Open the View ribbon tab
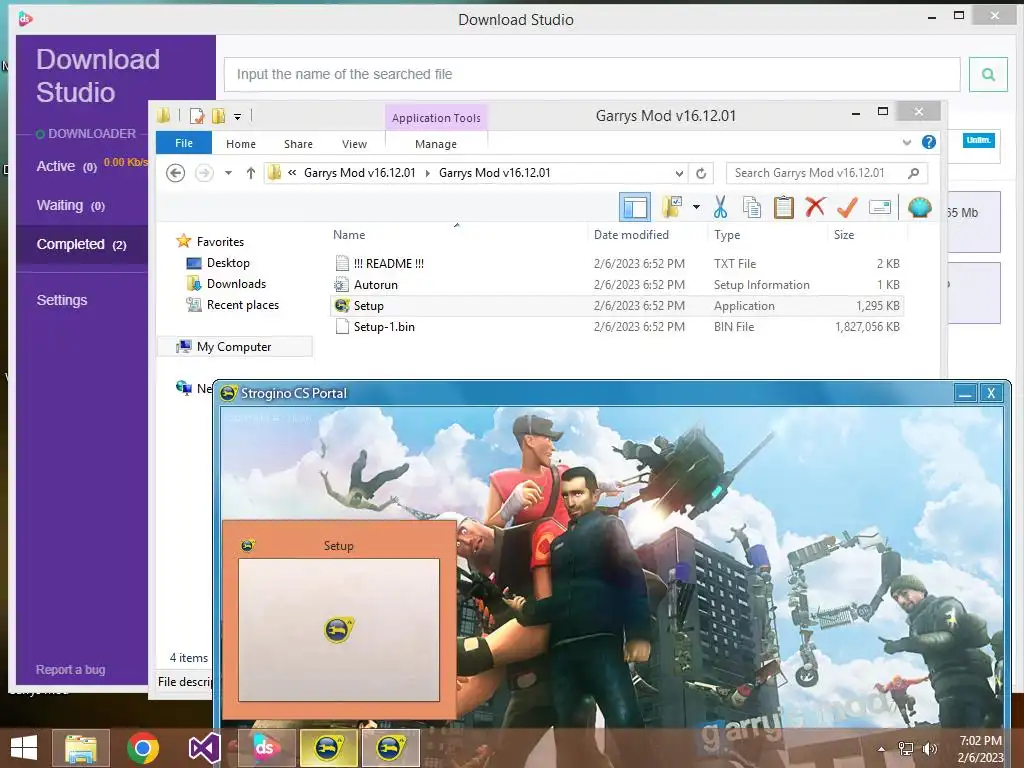1024x768 pixels. point(354,144)
